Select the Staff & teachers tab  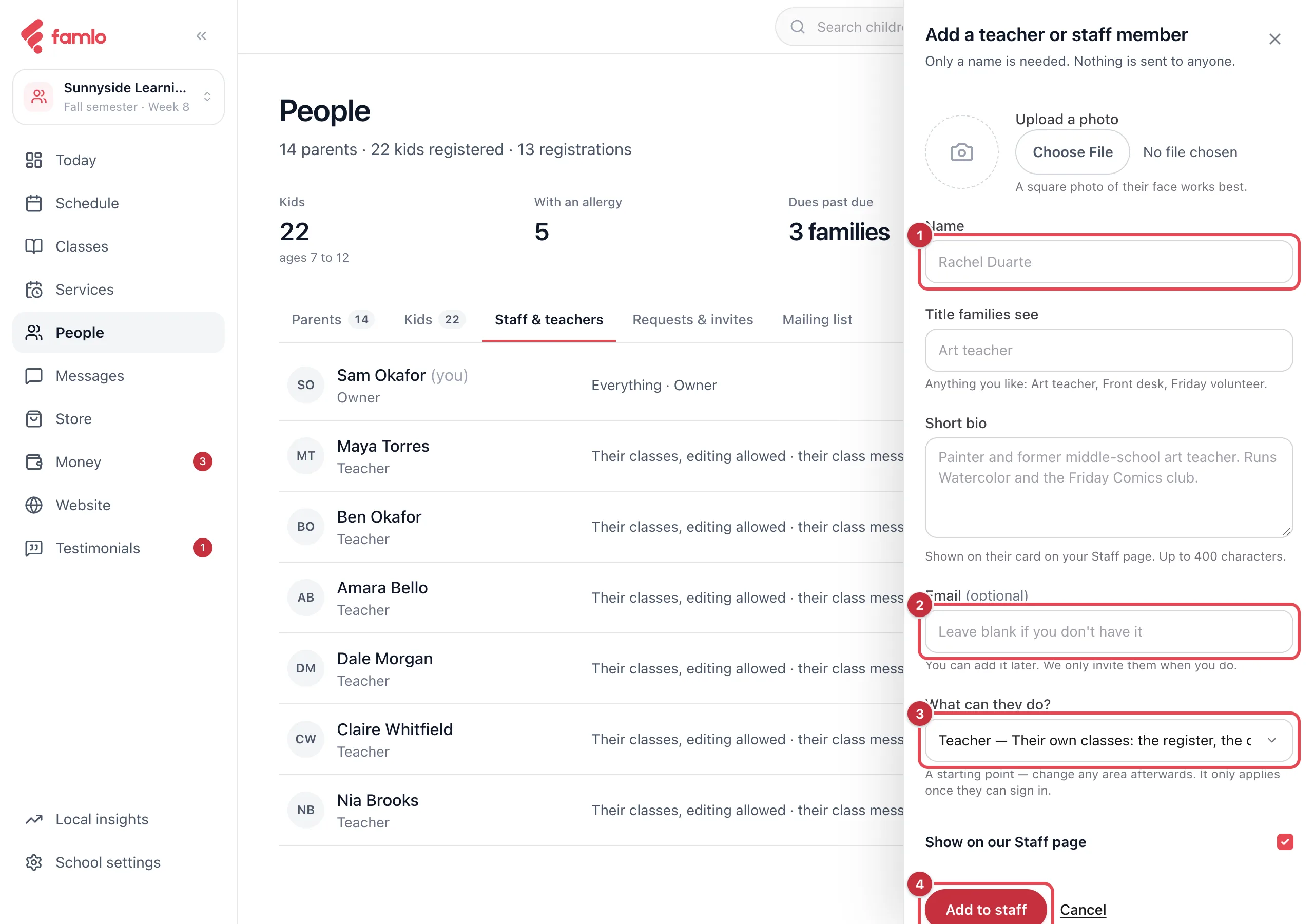pos(549,319)
